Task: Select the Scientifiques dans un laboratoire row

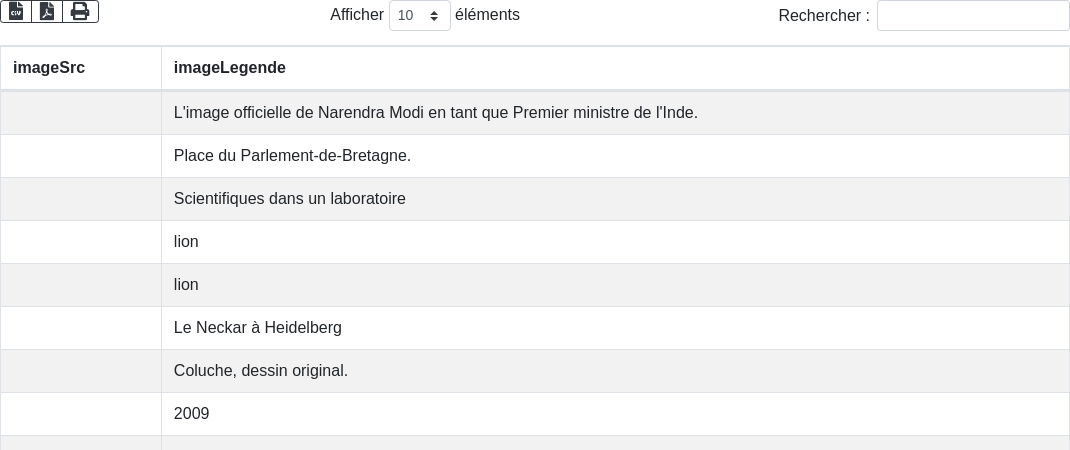Action: pos(535,199)
